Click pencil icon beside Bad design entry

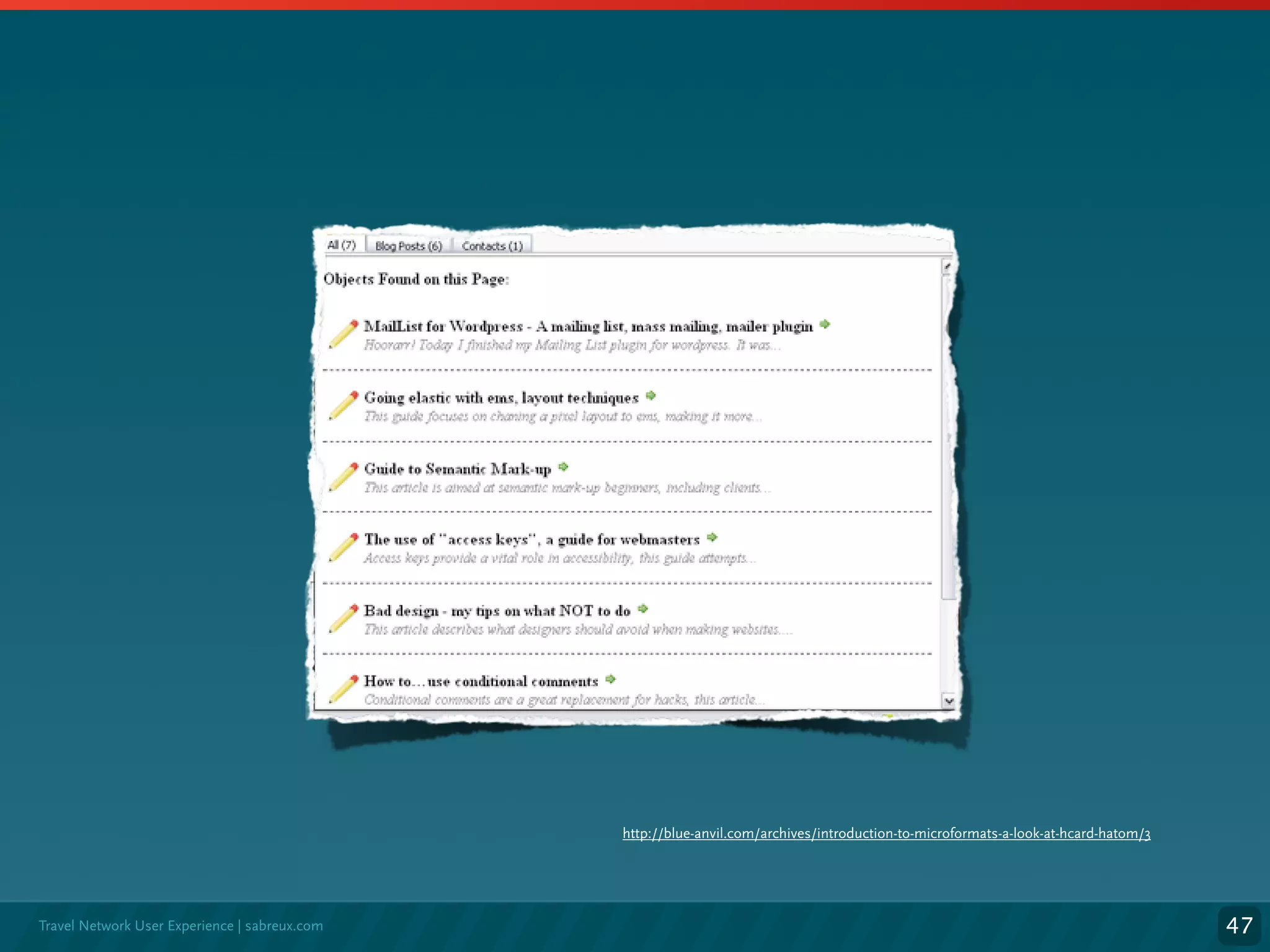pos(344,619)
